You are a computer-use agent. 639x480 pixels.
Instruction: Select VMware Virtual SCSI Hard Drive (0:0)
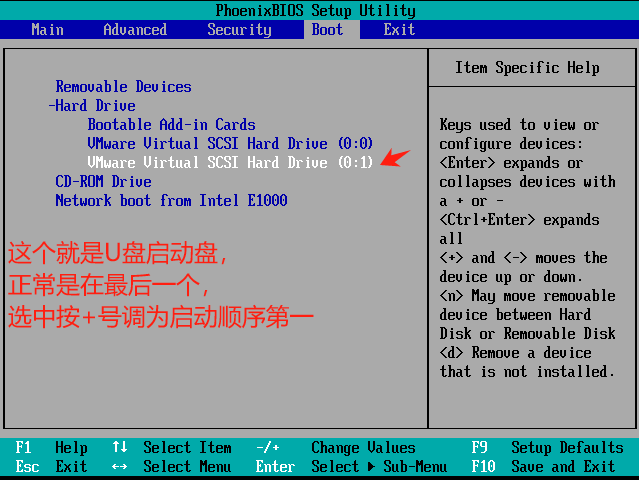230,144
